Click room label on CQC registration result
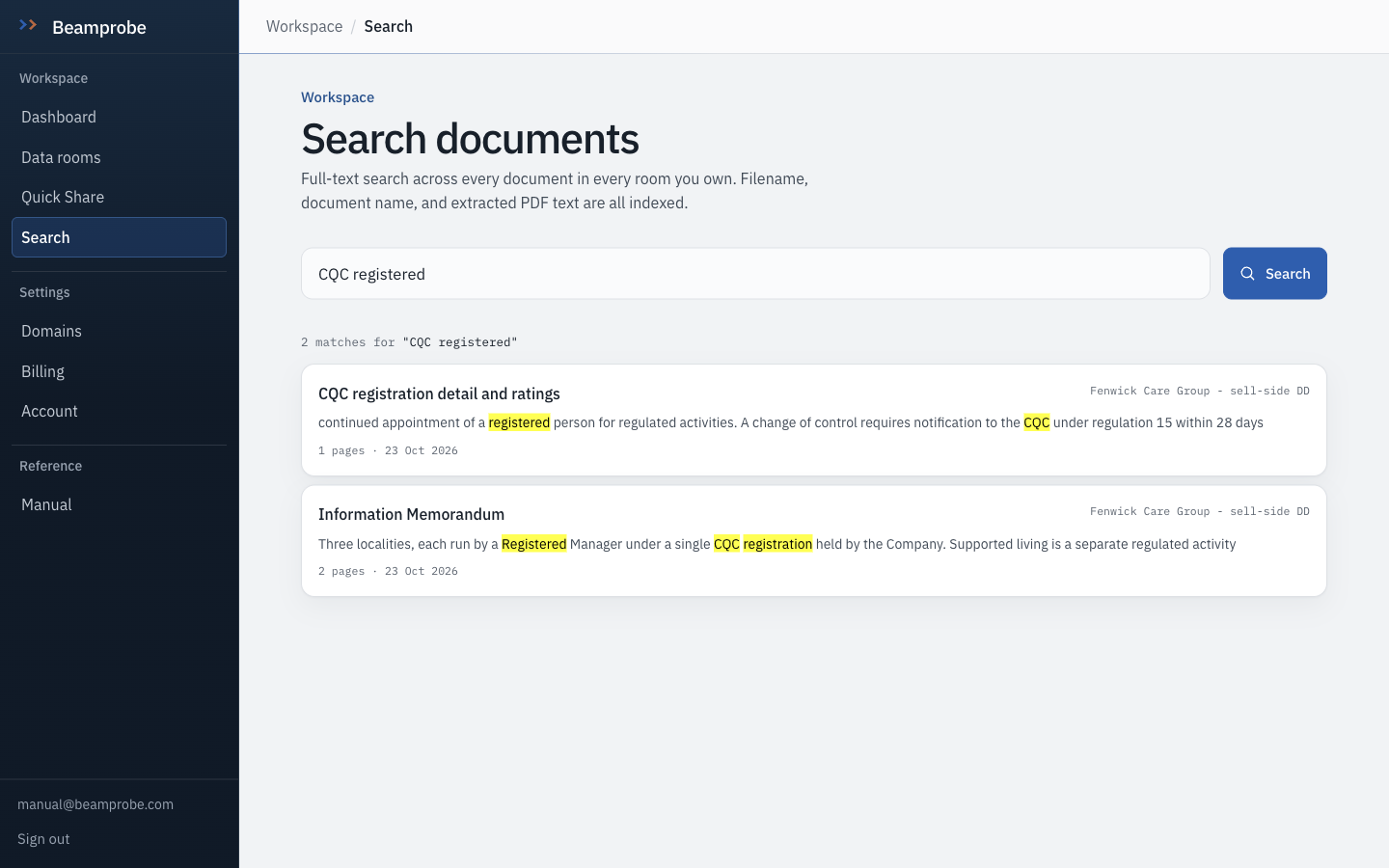Image resolution: width=1389 pixels, height=868 pixels. (x=1200, y=391)
